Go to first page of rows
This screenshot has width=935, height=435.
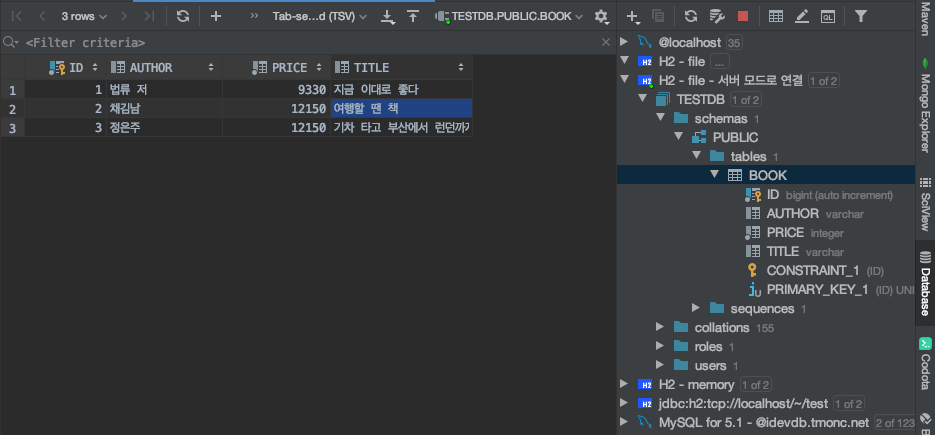[17, 16]
